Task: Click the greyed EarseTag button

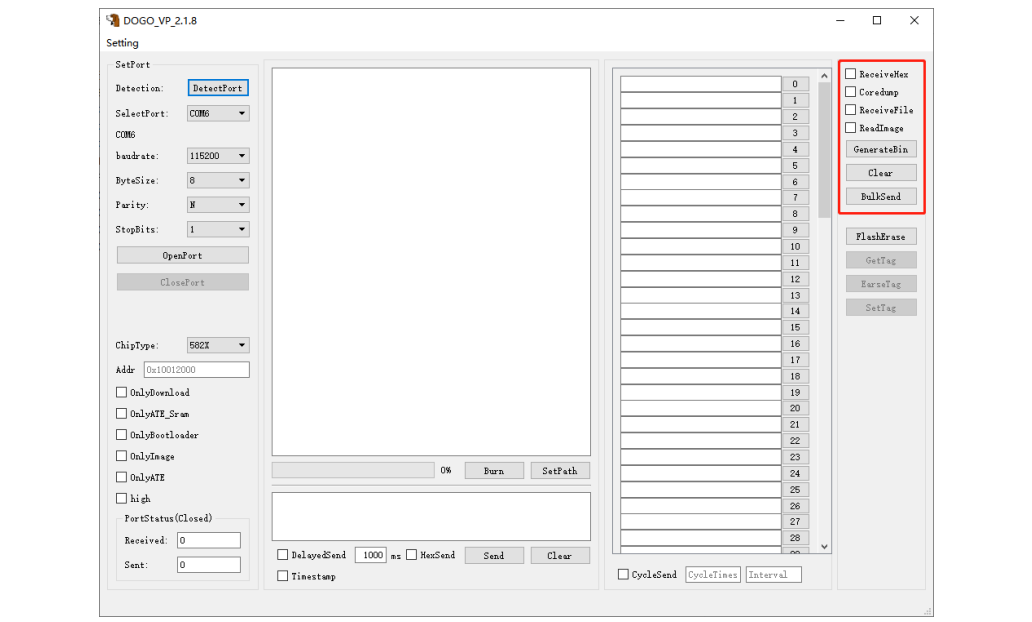Action: [881, 284]
